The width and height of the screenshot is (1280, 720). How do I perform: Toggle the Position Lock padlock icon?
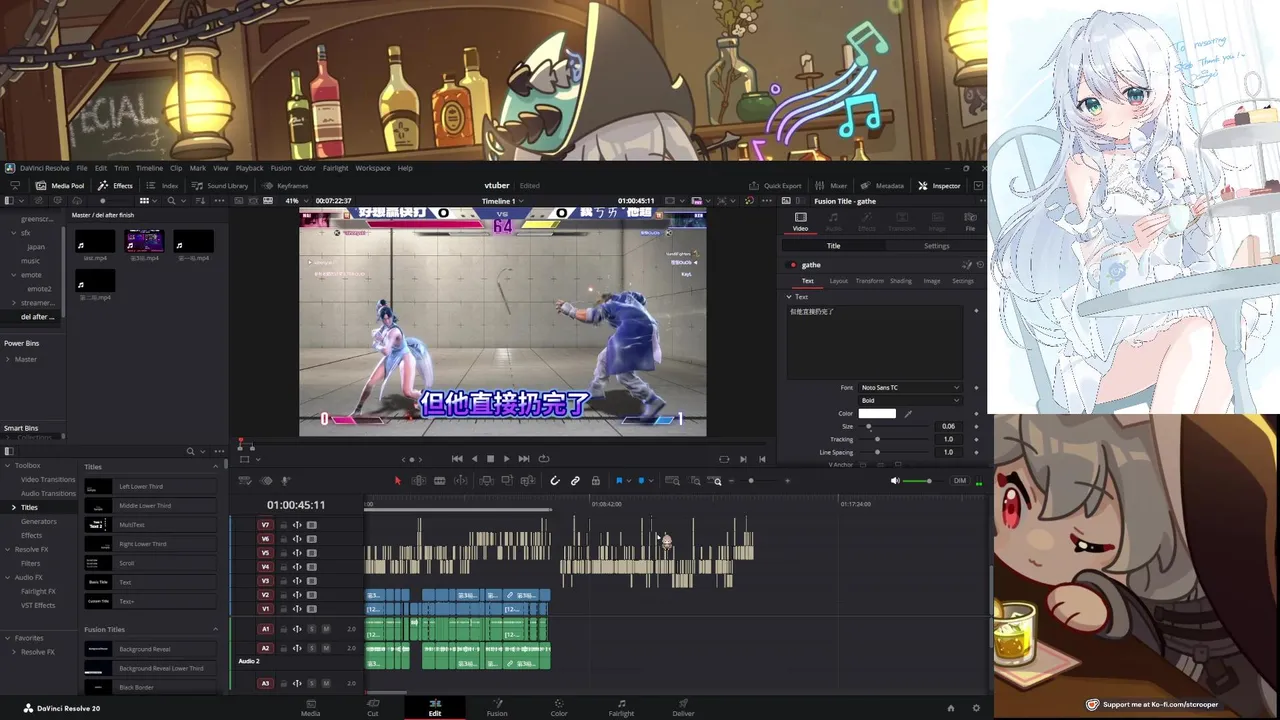(595, 481)
